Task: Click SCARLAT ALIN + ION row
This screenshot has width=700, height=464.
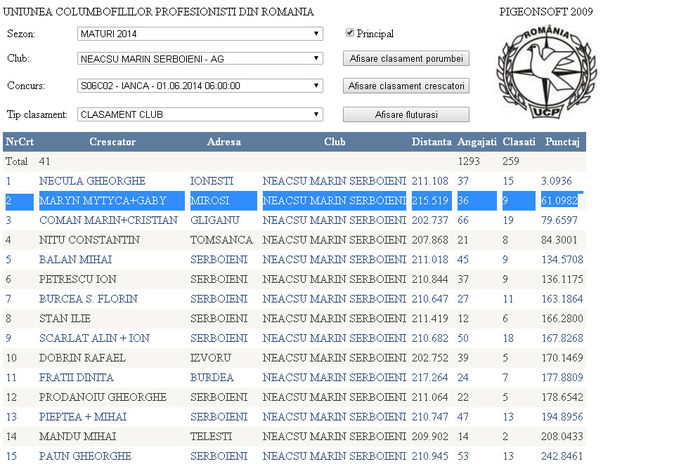Action: (94, 338)
